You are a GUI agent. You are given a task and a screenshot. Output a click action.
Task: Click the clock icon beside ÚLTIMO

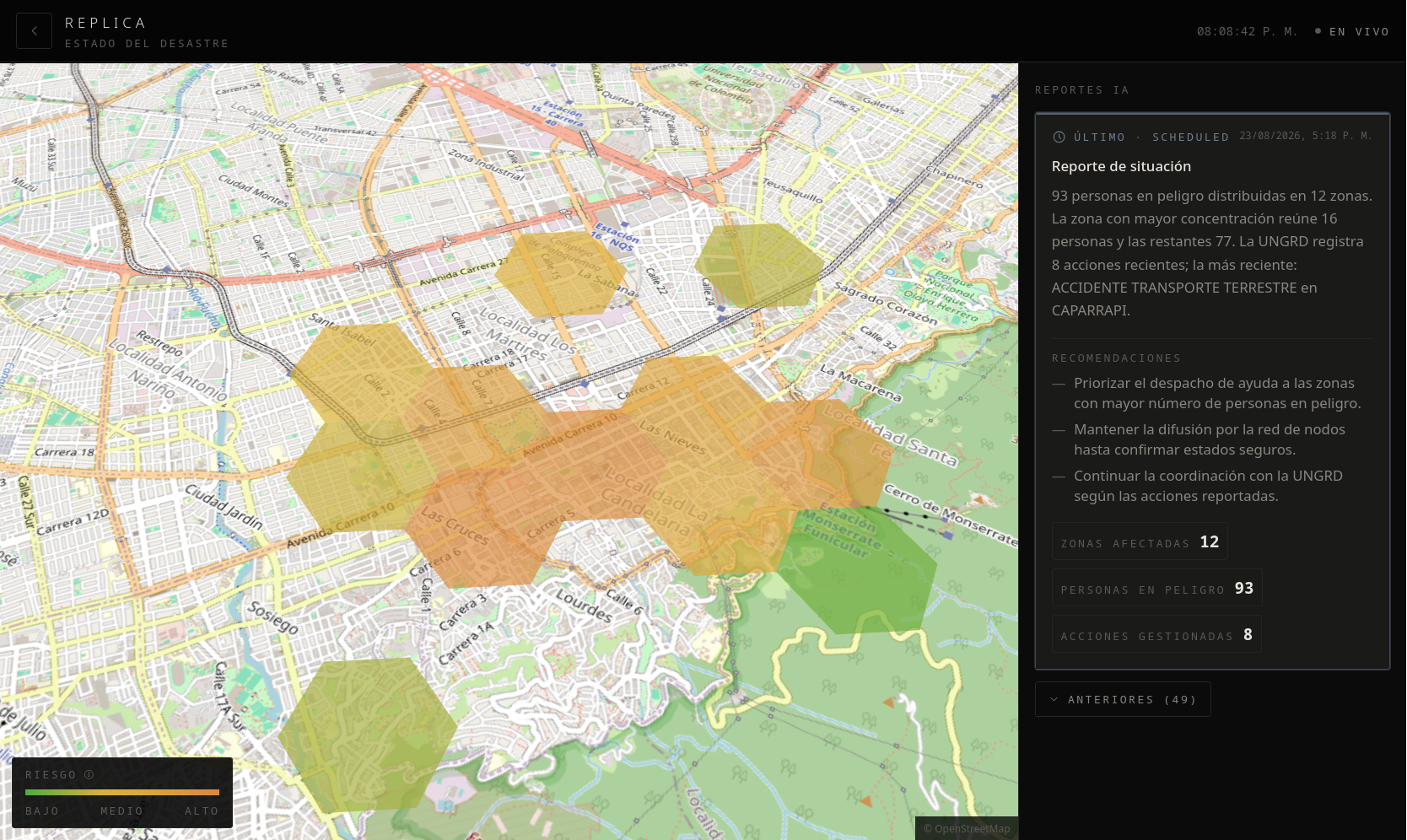click(1059, 137)
